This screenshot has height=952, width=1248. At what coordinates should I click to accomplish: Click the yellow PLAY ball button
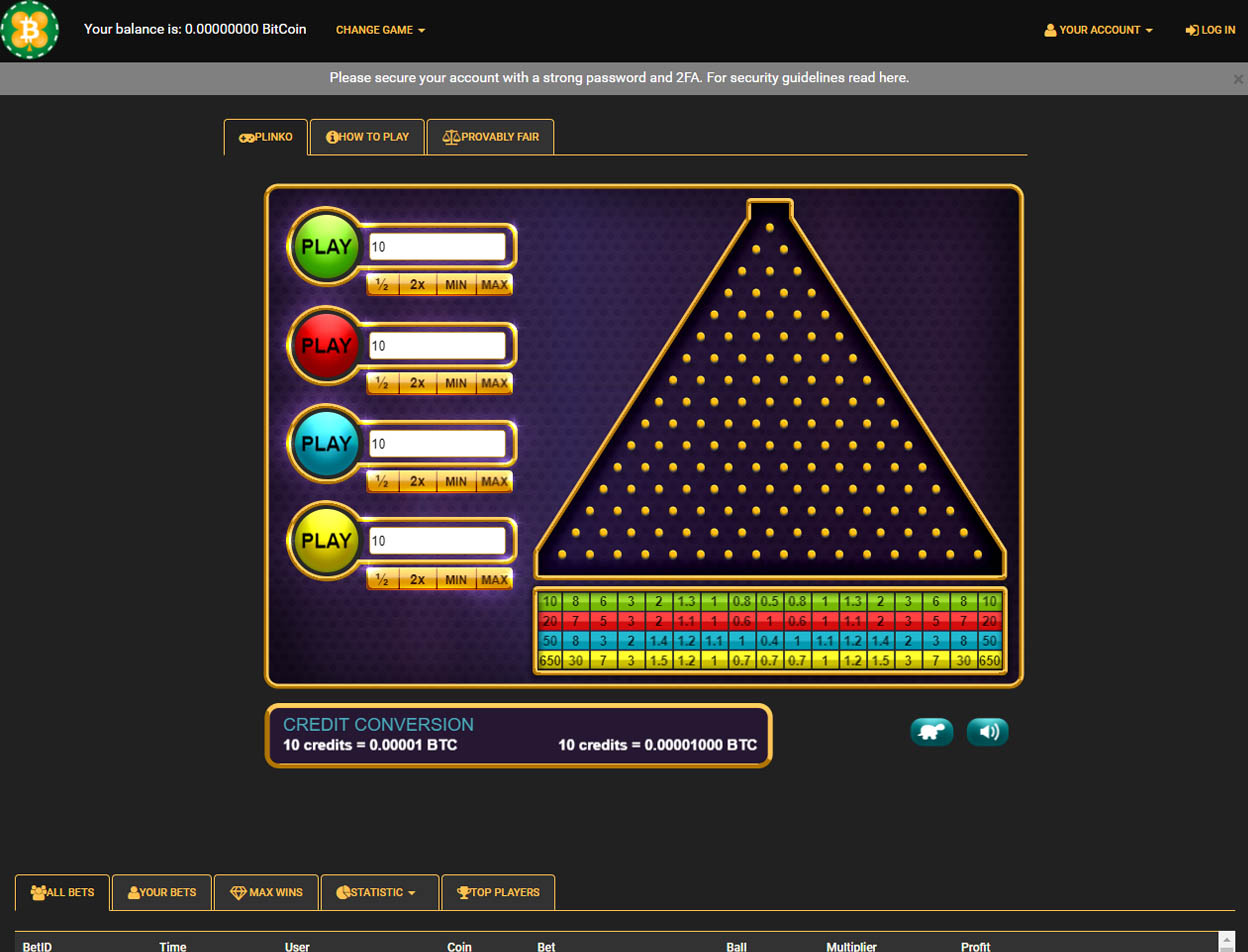326,541
